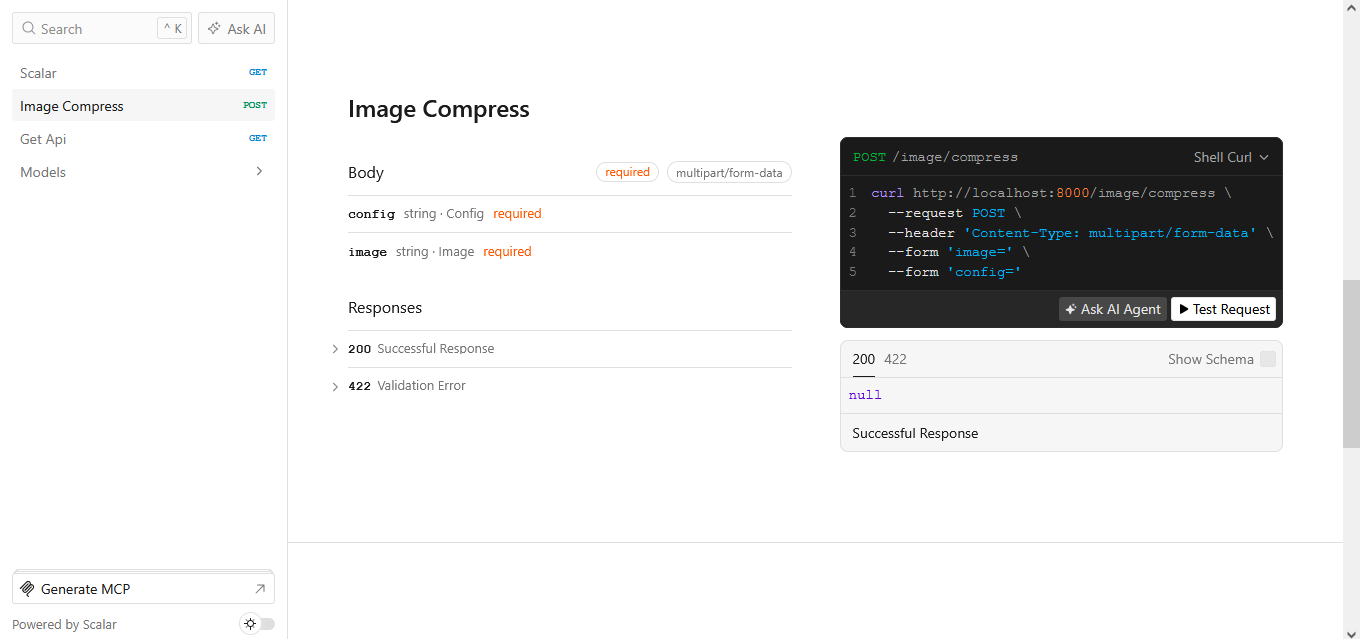Click the Generate MCP logo icon

pos(28,589)
